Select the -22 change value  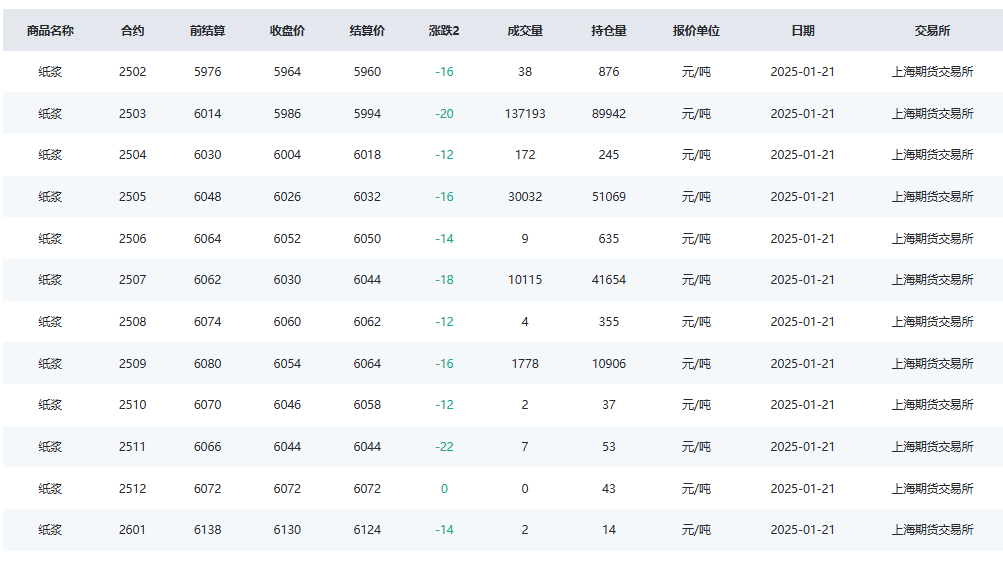pyautogui.click(x=444, y=447)
